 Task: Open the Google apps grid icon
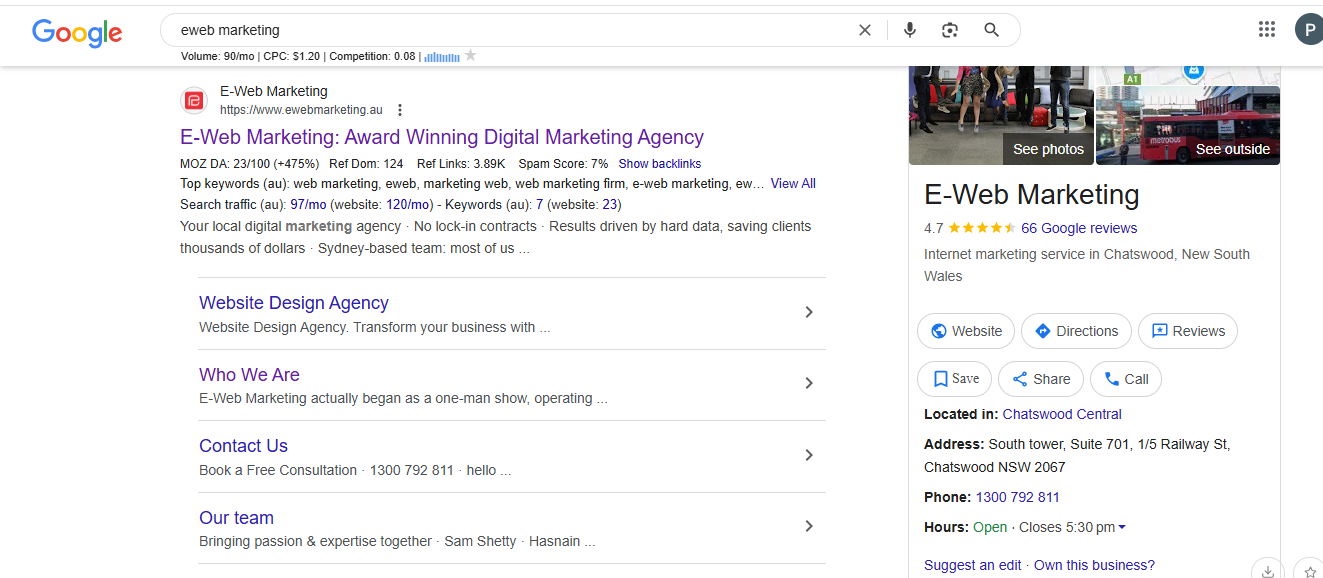coord(1267,29)
